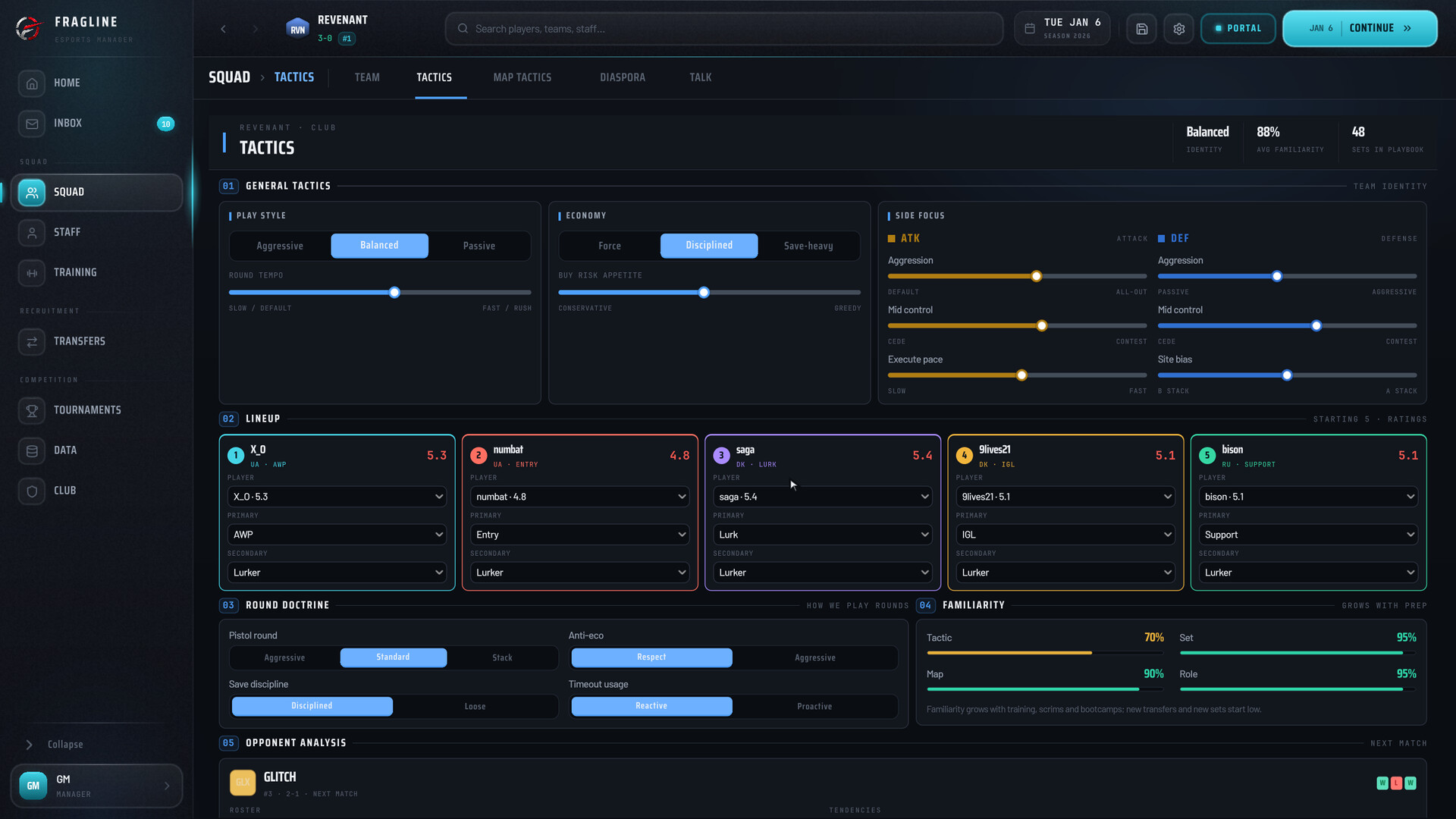
Task: Set play style to Passive
Action: [479, 246]
